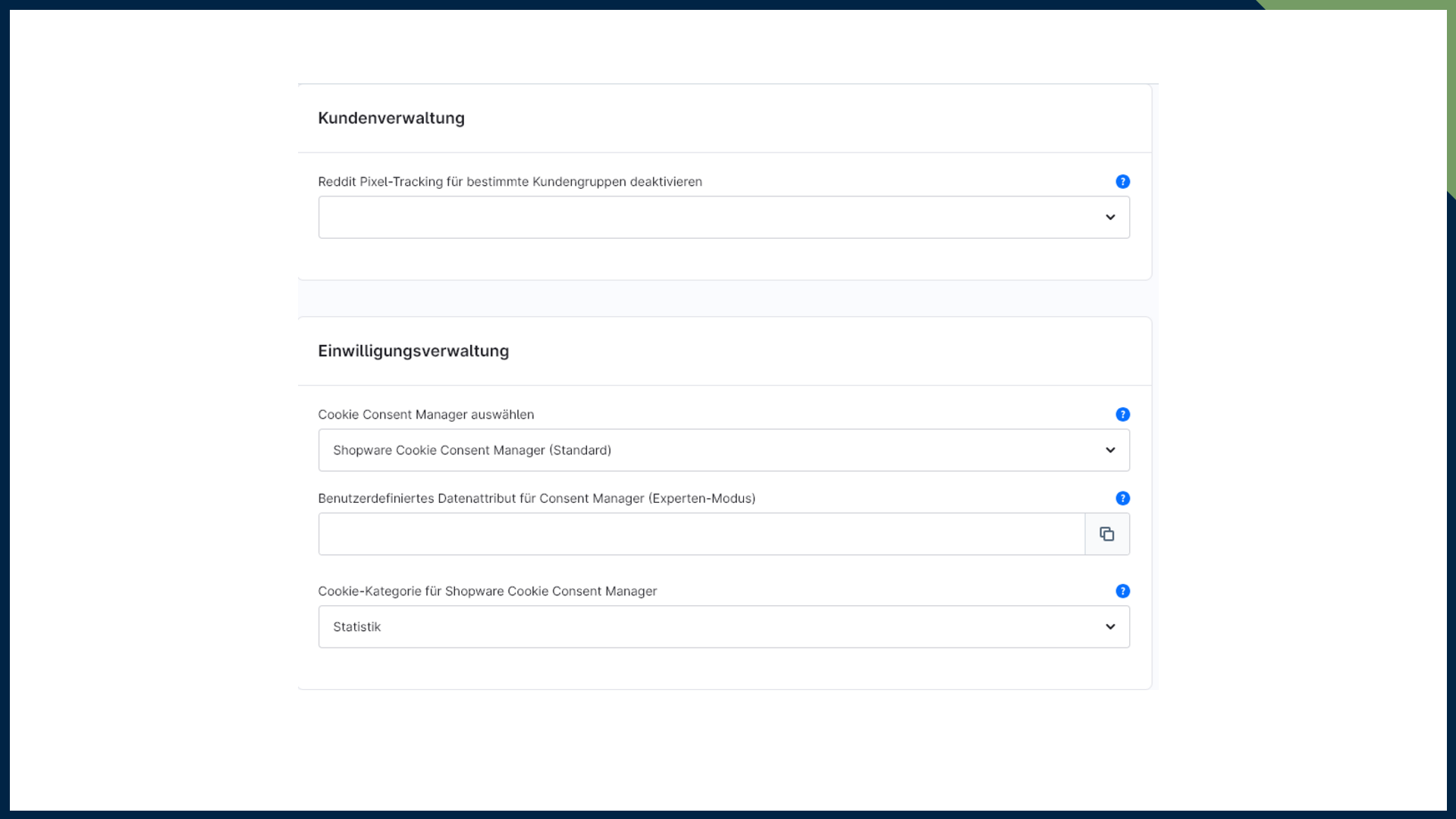Open the empty Kundengruppen deaktivieren dropdown
The width and height of the screenshot is (1456, 819).
click(x=705, y=218)
